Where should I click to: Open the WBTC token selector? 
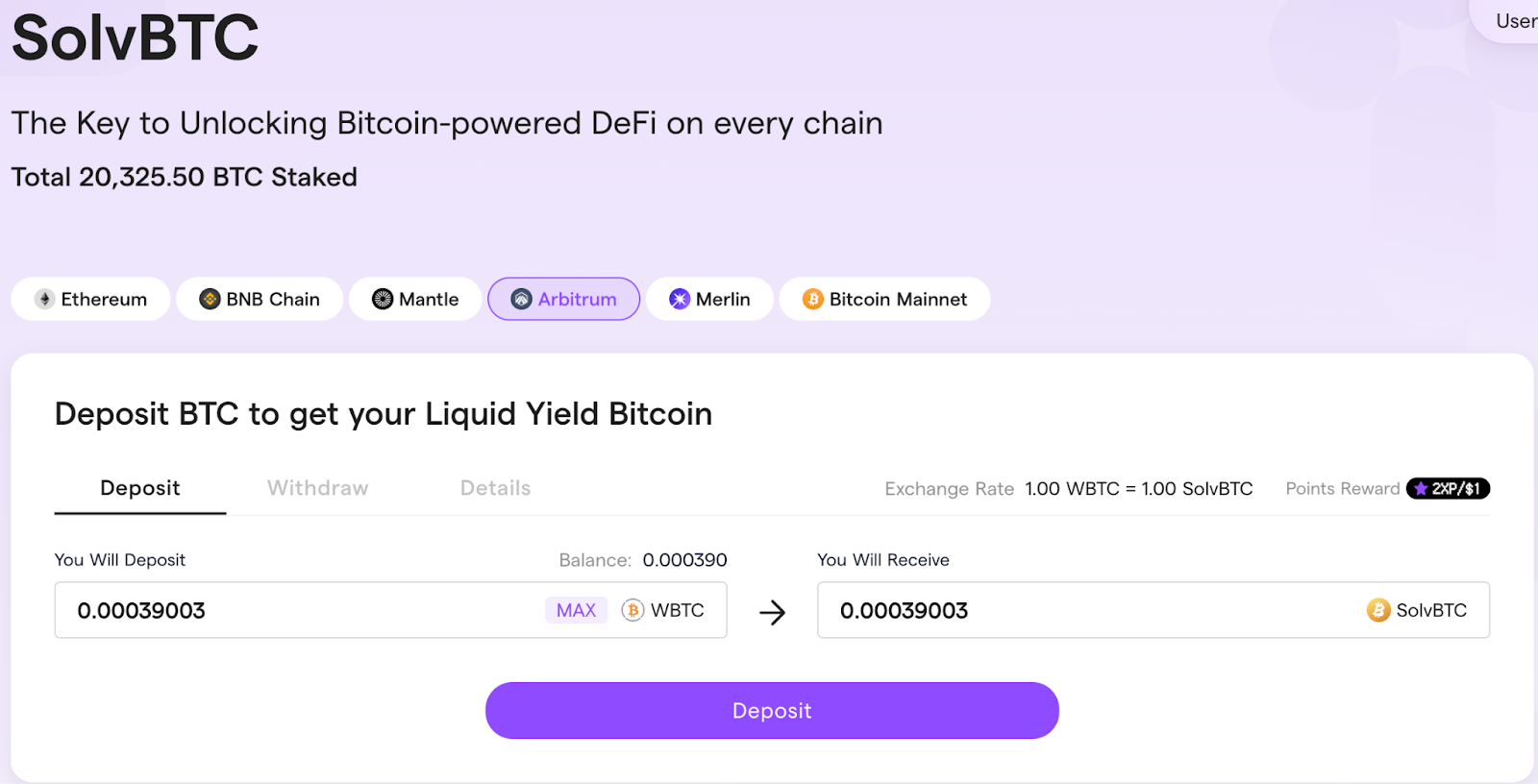coord(663,610)
